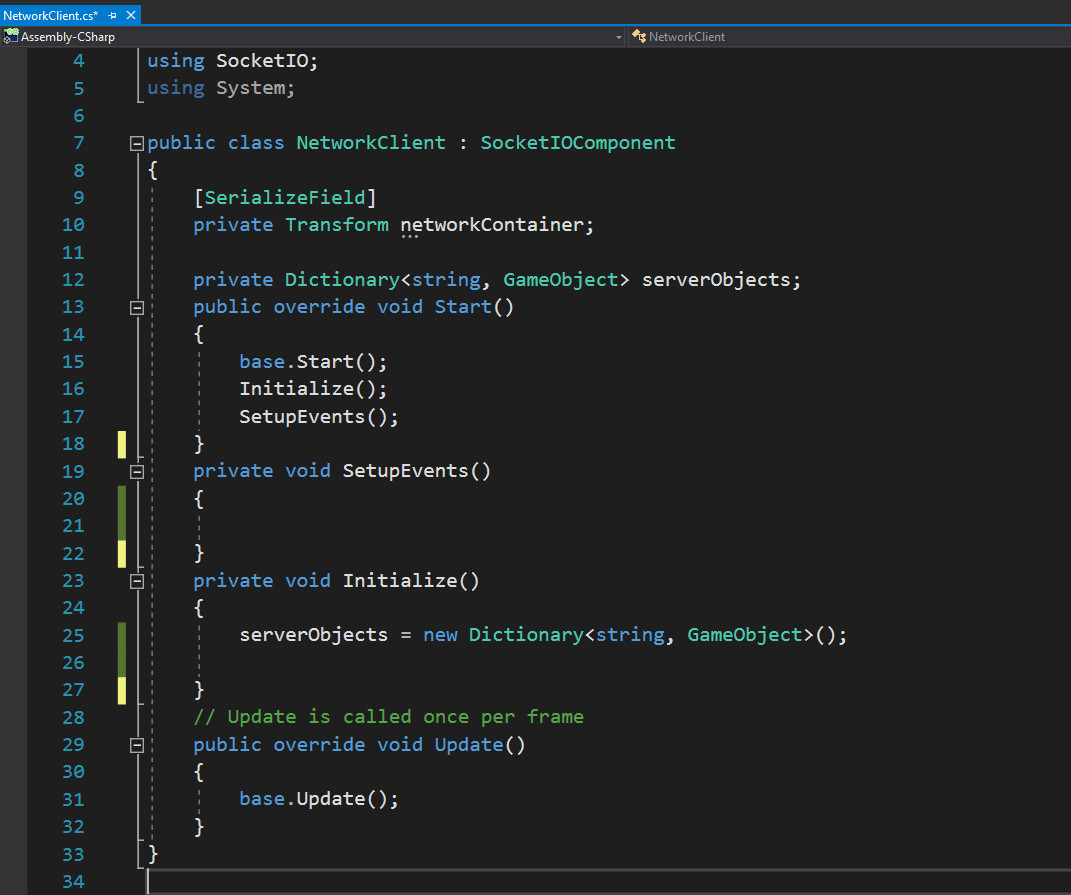Collapse the Start method body
Viewport: 1071px width, 895px height.
pos(135,307)
